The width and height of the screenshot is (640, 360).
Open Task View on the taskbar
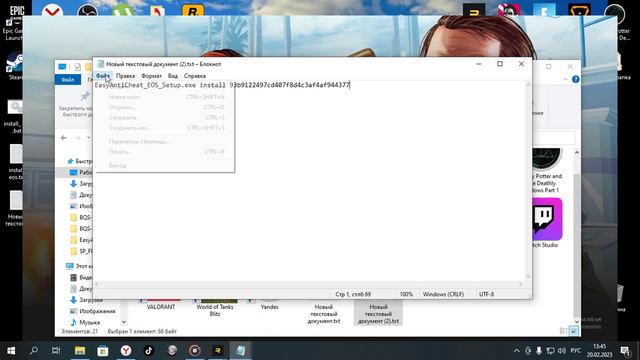click(56, 350)
